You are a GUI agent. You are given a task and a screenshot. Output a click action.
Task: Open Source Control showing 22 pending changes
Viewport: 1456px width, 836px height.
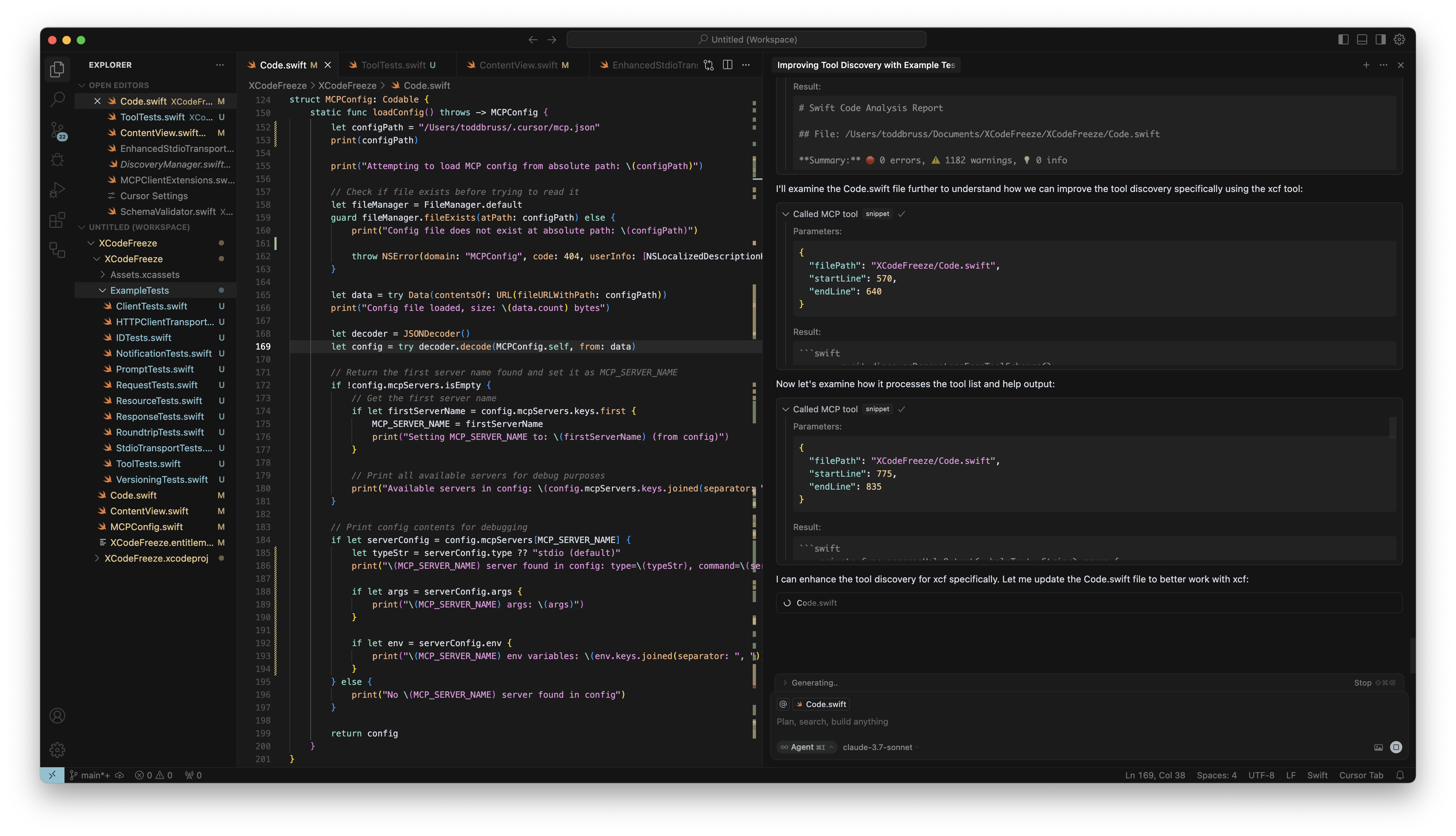[57, 131]
